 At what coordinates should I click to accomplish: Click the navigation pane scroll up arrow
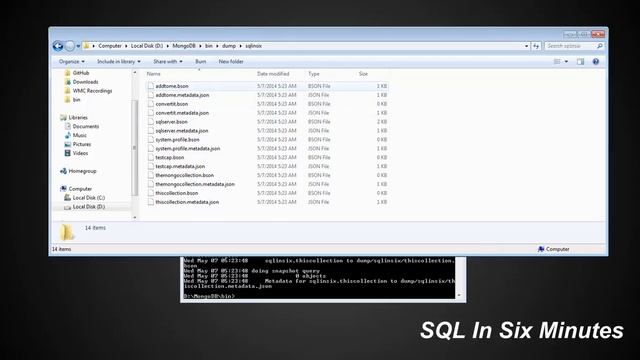pos(135,73)
